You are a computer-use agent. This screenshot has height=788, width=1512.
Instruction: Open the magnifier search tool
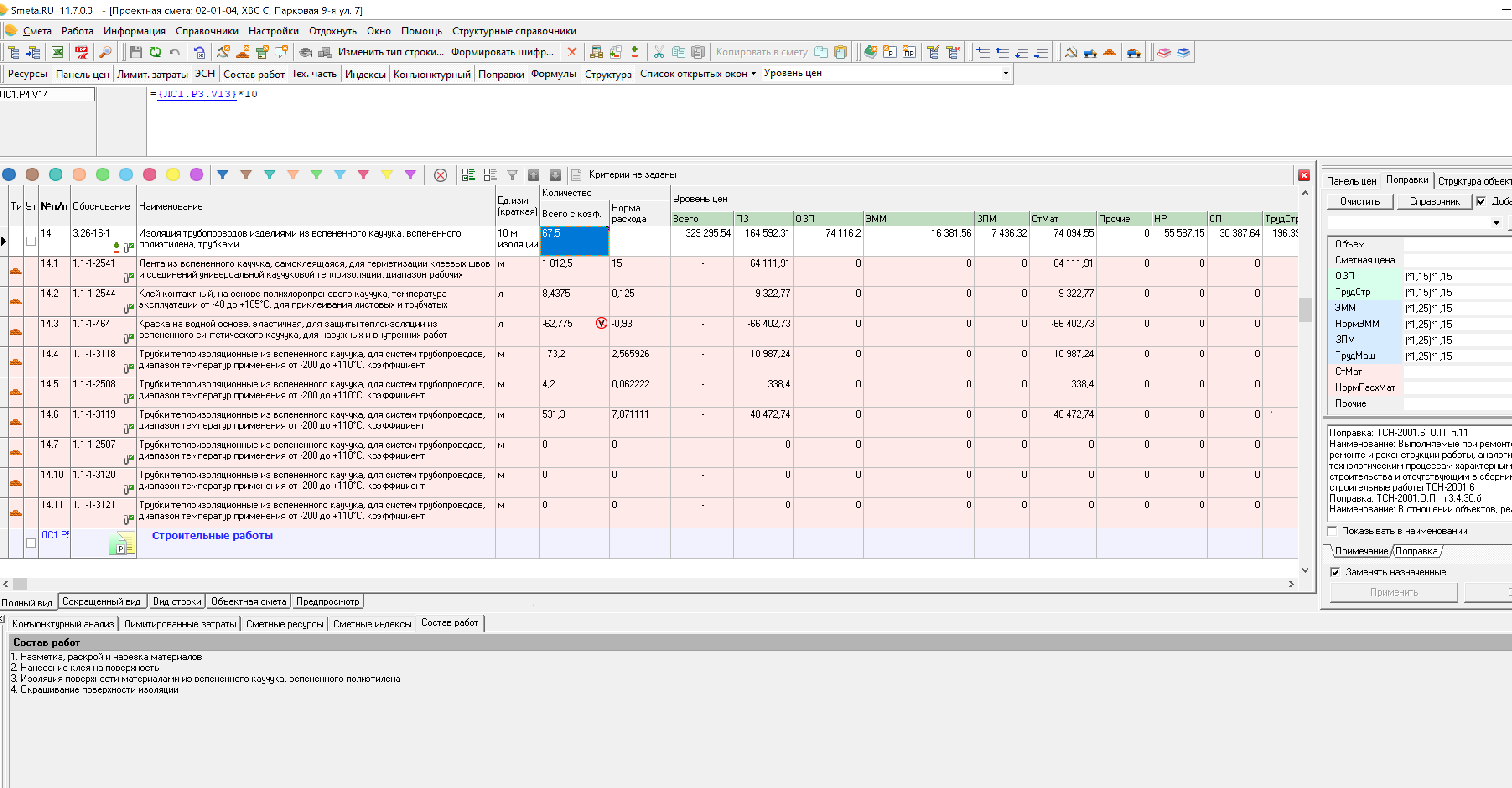click(106, 52)
